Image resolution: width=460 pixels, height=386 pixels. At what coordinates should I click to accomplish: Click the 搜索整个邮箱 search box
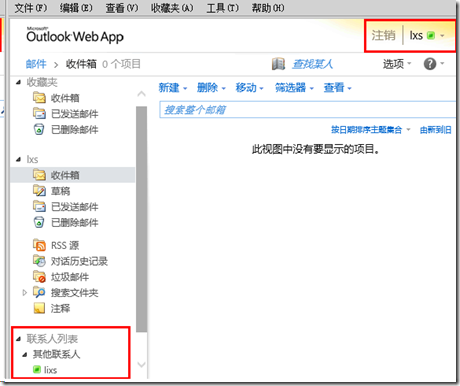click(307, 110)
